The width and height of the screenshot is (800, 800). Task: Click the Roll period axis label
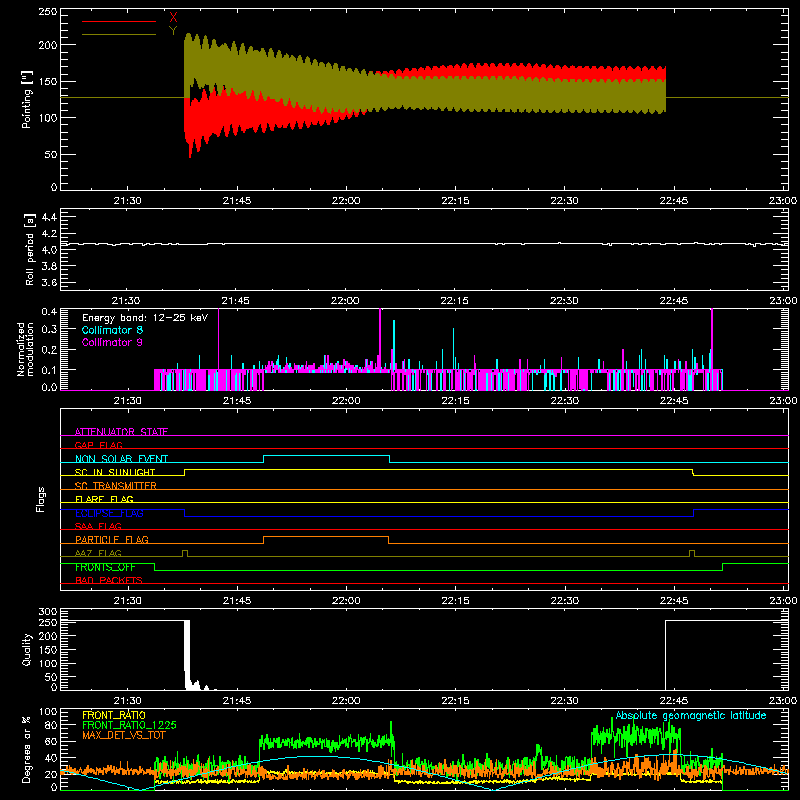point(29,249)
